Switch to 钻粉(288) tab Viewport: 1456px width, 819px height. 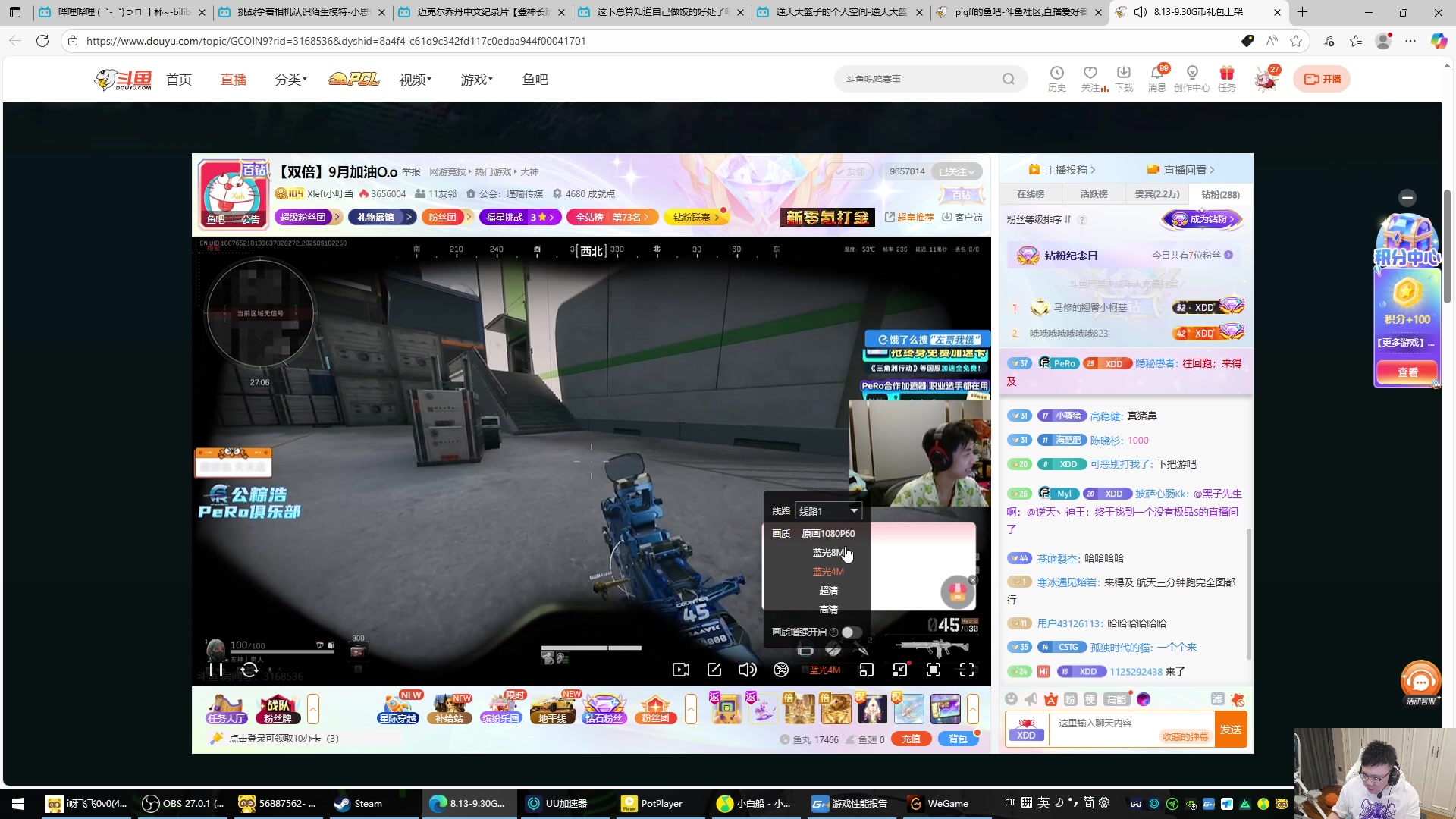(x=1220, y=195)
